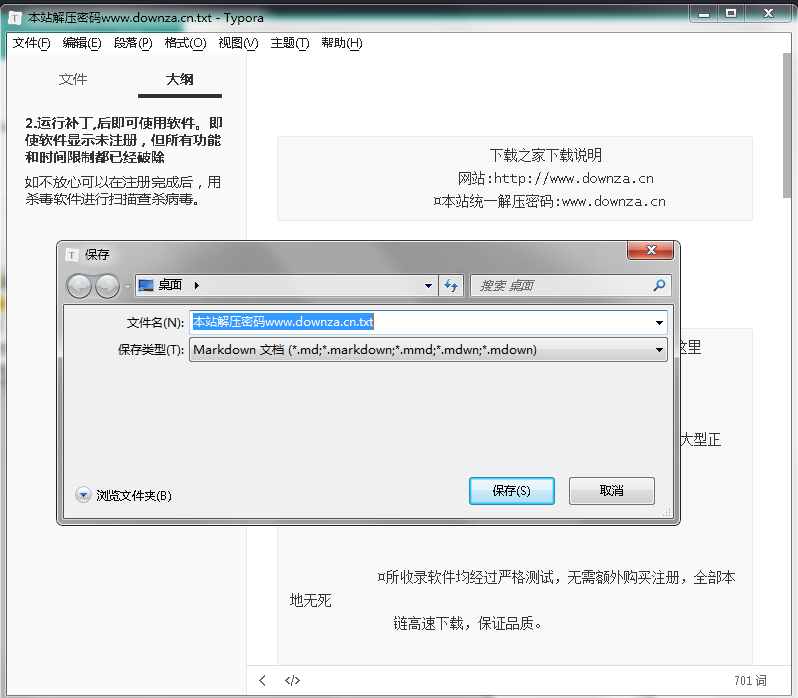Click the refresh icon beside address bar
798x698 pixels.
(x=451, y=285)
